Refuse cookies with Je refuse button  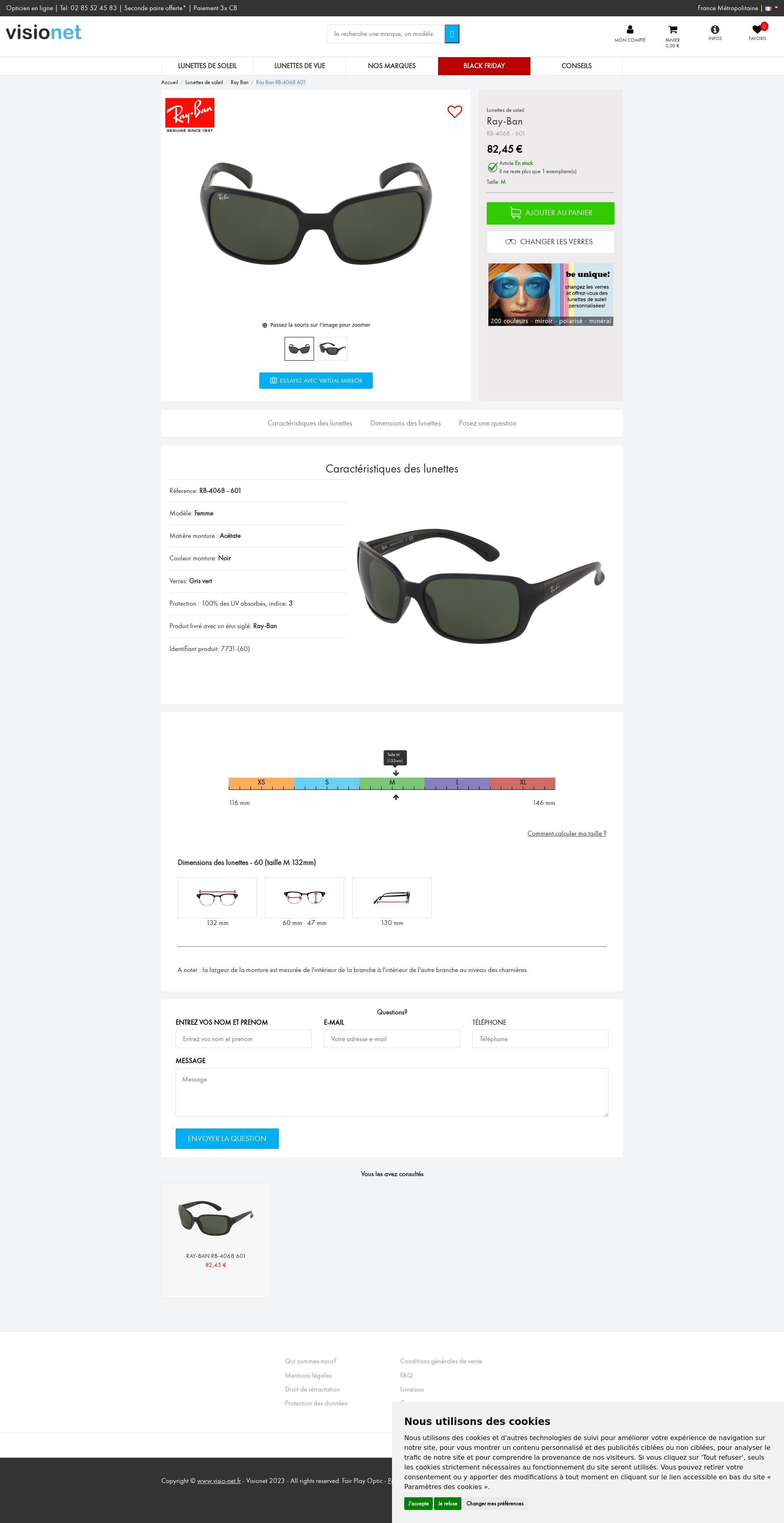(x=448, y=1503)
